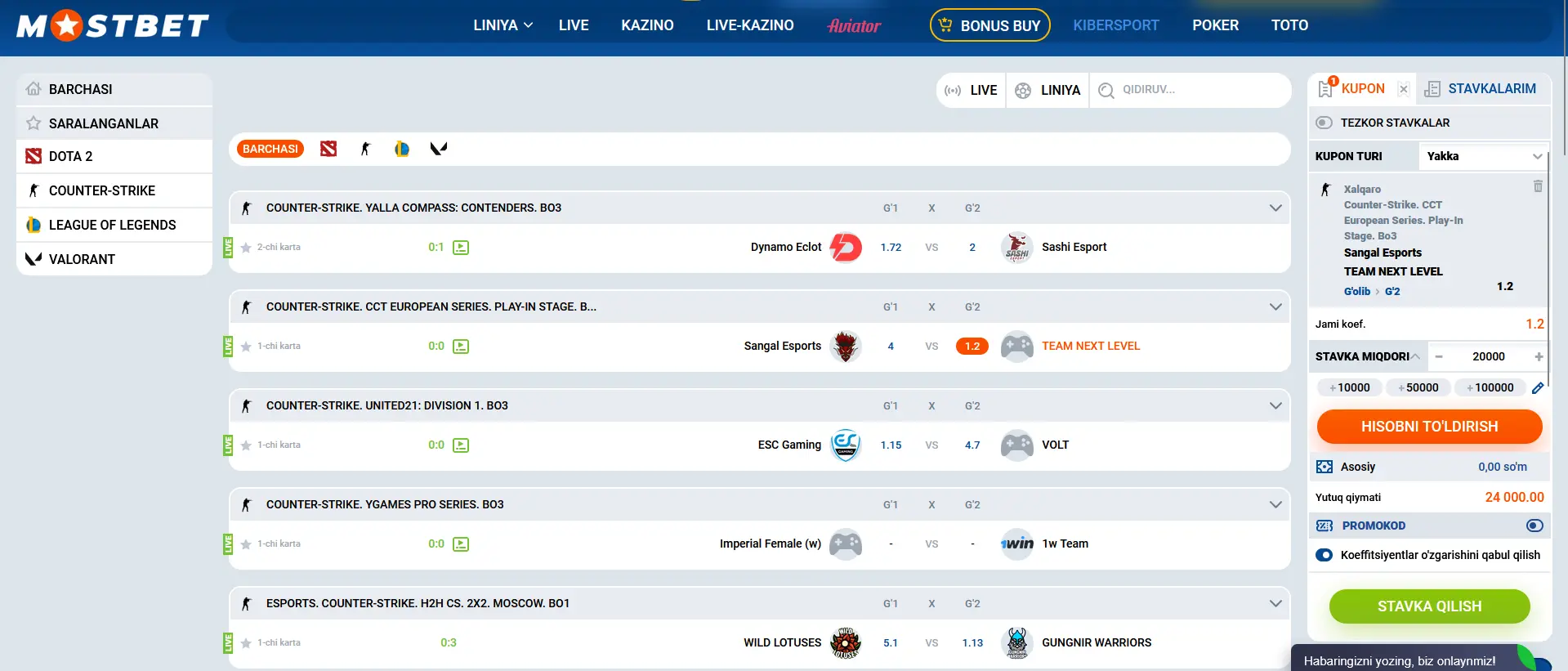Select odds 4.7 for VOLT
1568x671 pixels.
pos(972,445)
